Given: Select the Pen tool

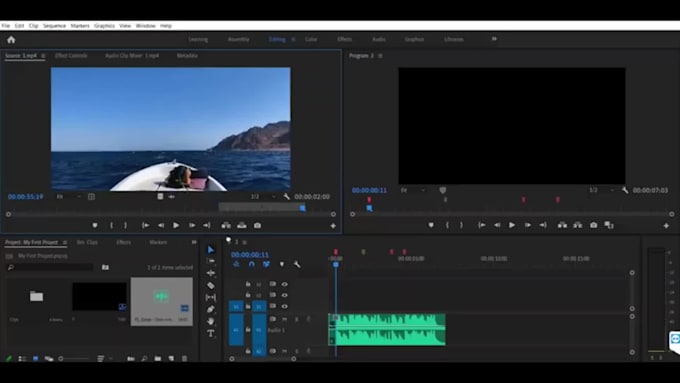Looking at the screenshot, I should [210, 309].
